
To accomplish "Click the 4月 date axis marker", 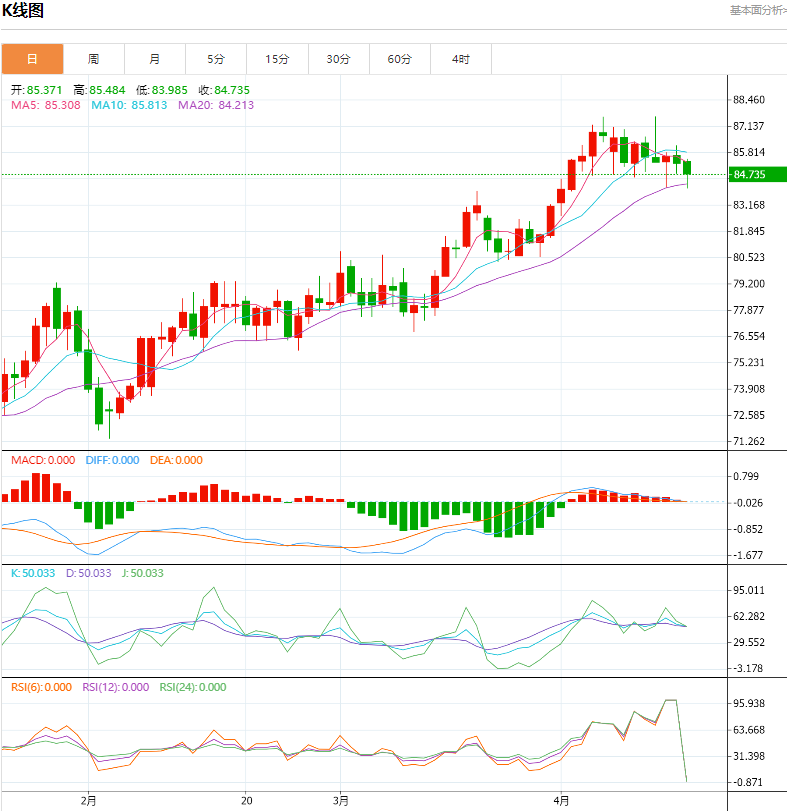I will pyautogui.click(x=562, y=800).
